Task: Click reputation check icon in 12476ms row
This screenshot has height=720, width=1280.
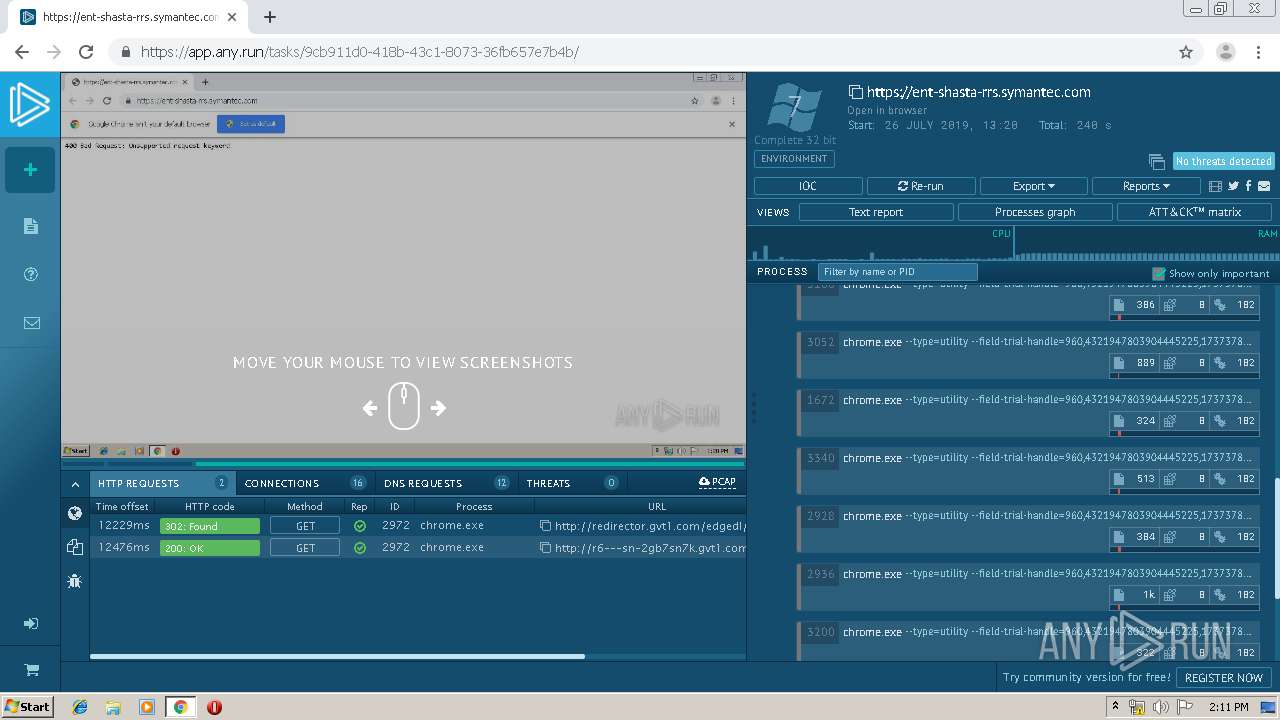Action: [360, 548]
